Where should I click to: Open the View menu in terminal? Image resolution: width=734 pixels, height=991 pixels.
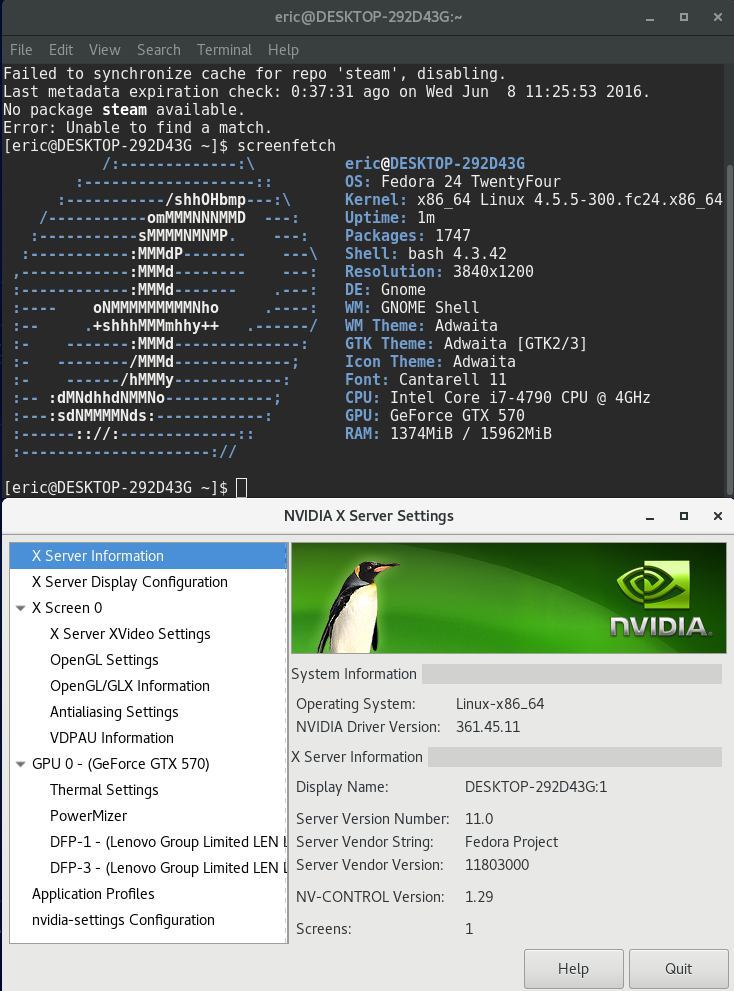104,50
